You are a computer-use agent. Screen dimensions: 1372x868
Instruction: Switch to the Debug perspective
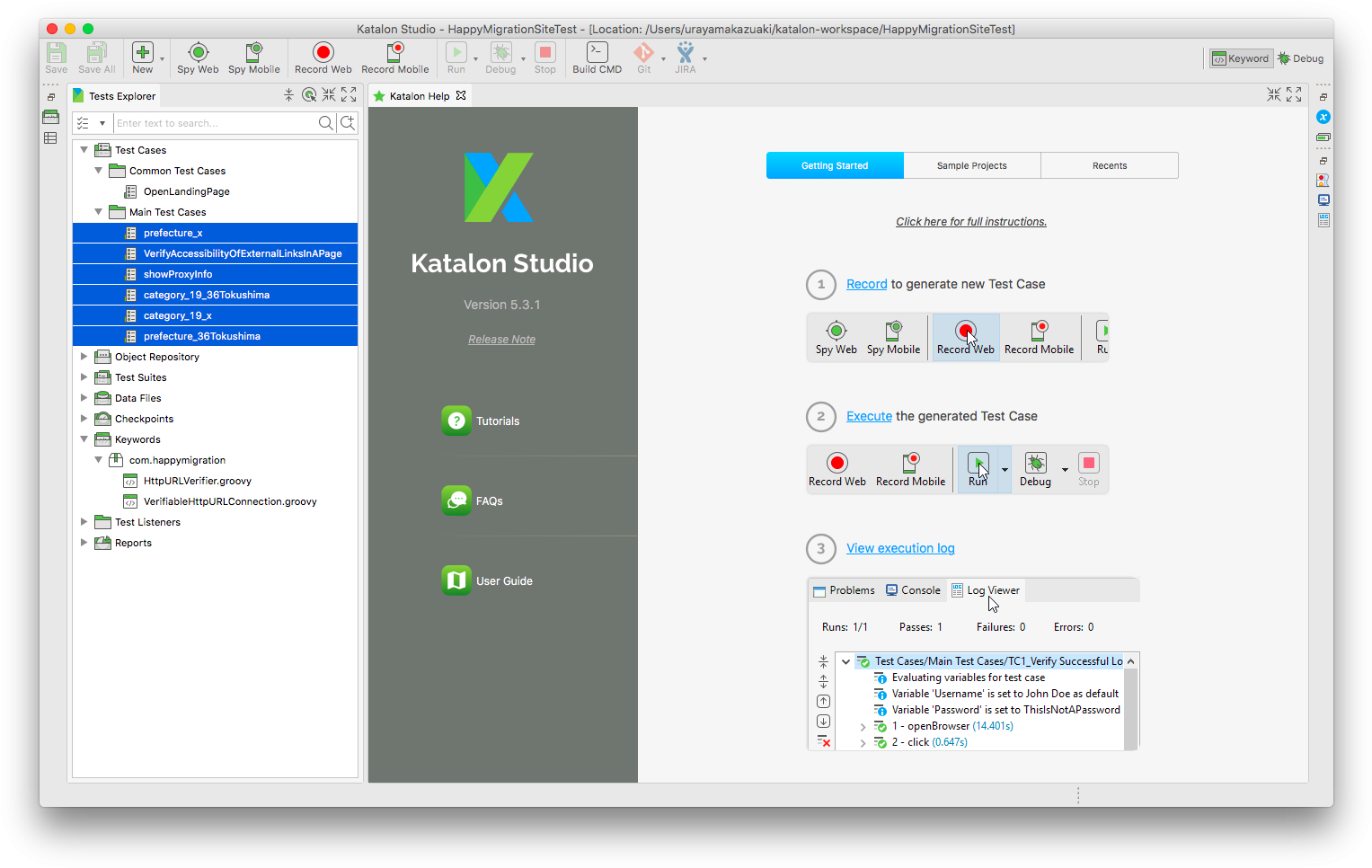pos(1301,58)
